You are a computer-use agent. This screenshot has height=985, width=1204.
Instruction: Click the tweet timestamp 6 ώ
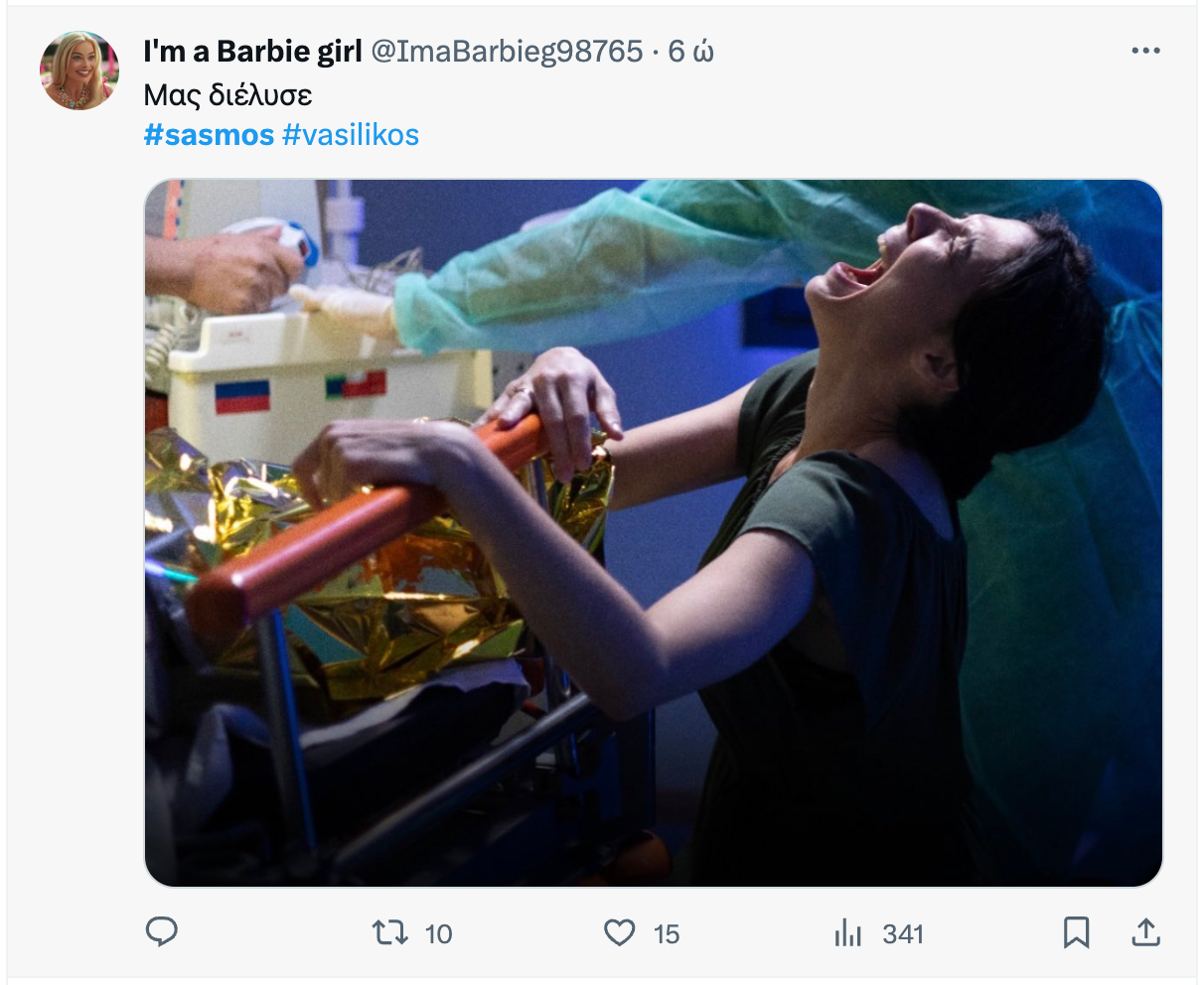click(690, 52)
